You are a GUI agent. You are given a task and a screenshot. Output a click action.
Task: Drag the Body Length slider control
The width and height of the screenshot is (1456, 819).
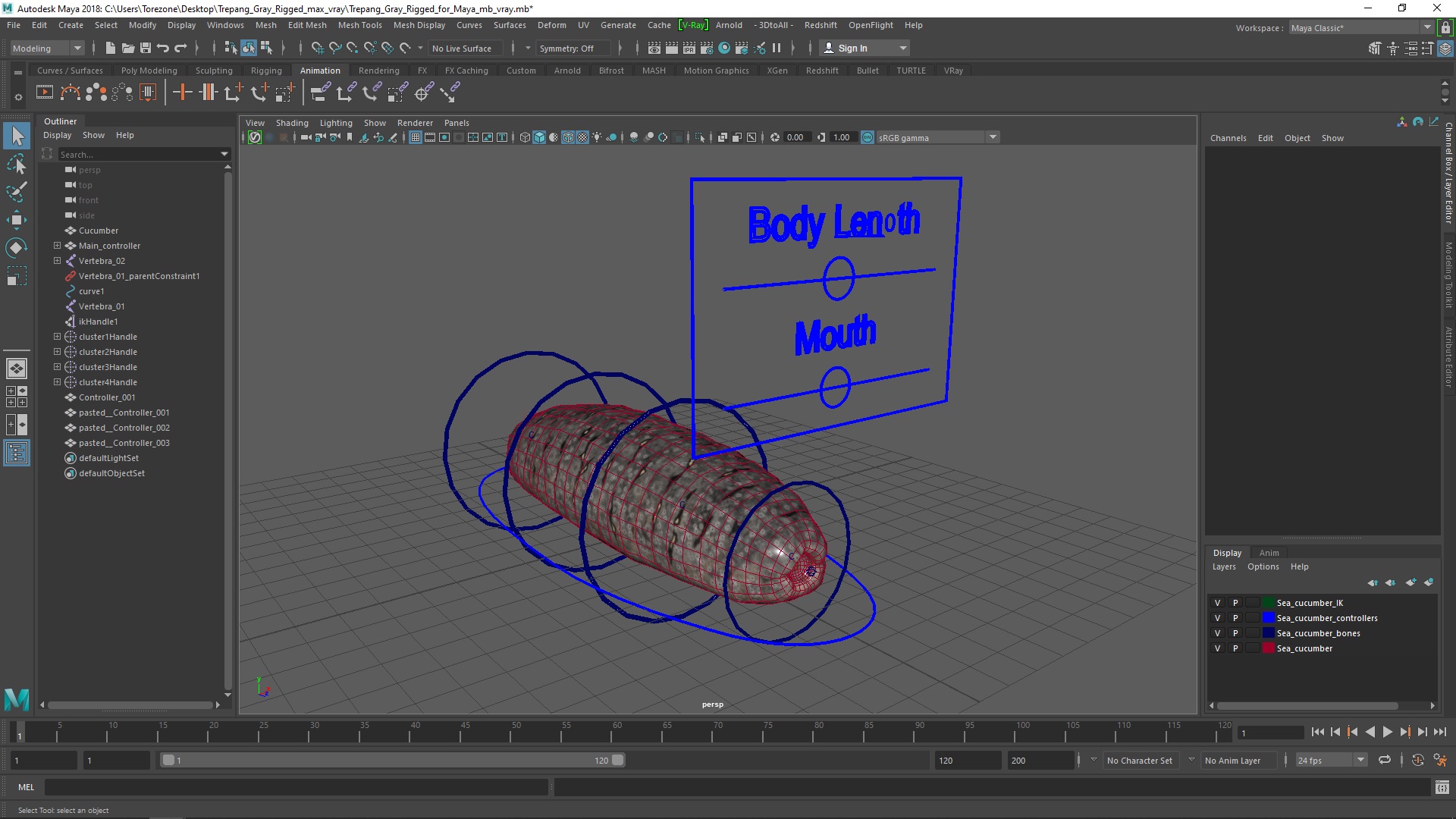pos(838,279)
